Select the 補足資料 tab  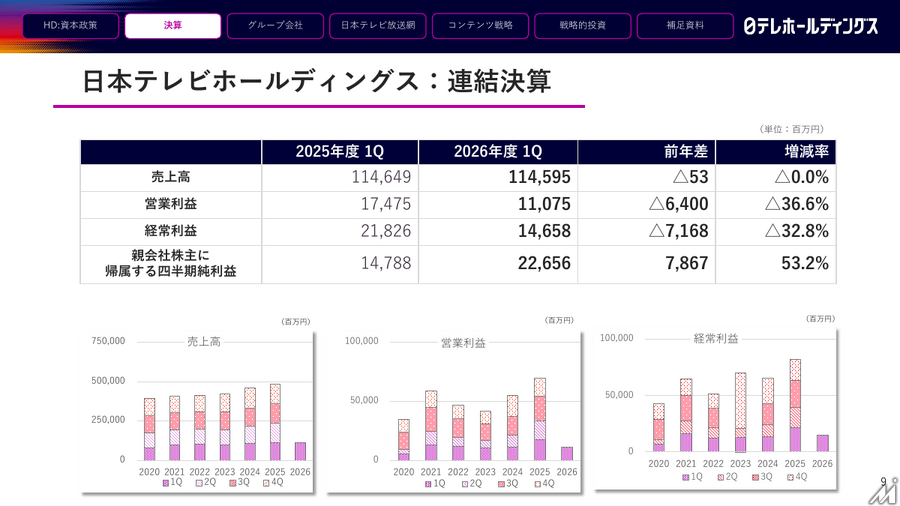(685, 26)
